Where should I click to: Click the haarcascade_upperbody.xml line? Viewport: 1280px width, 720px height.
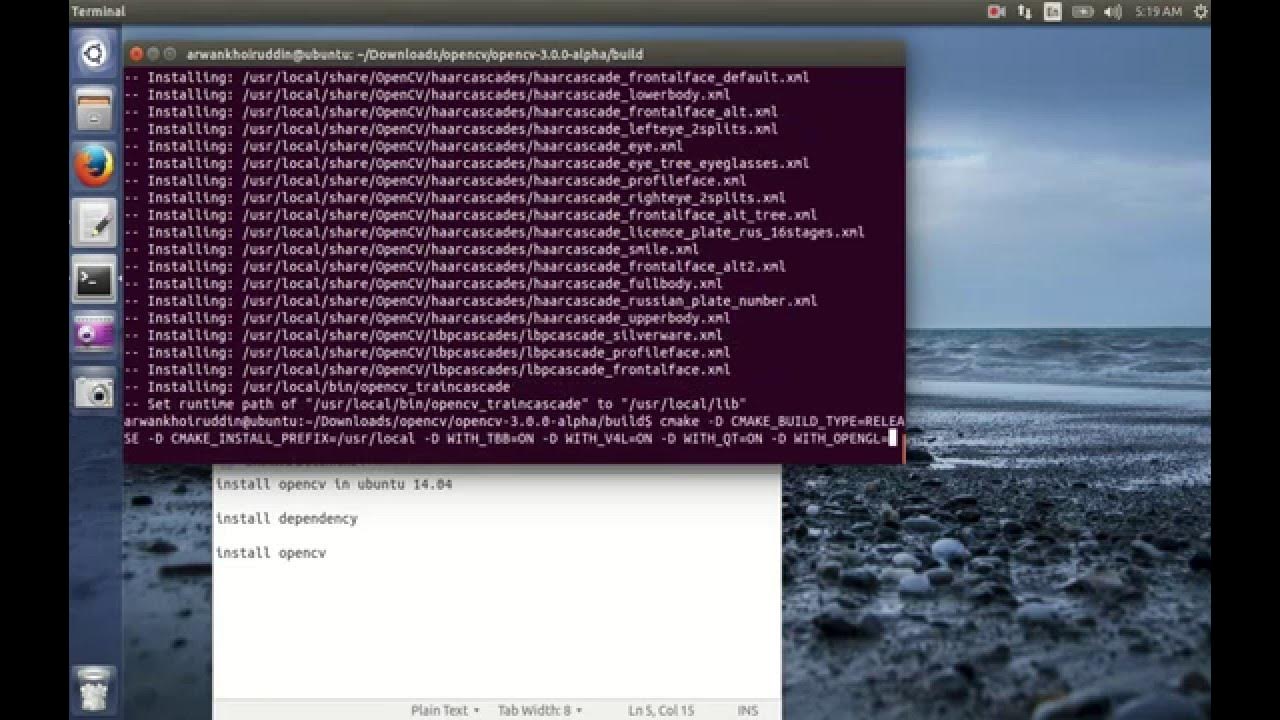point(428,318)
